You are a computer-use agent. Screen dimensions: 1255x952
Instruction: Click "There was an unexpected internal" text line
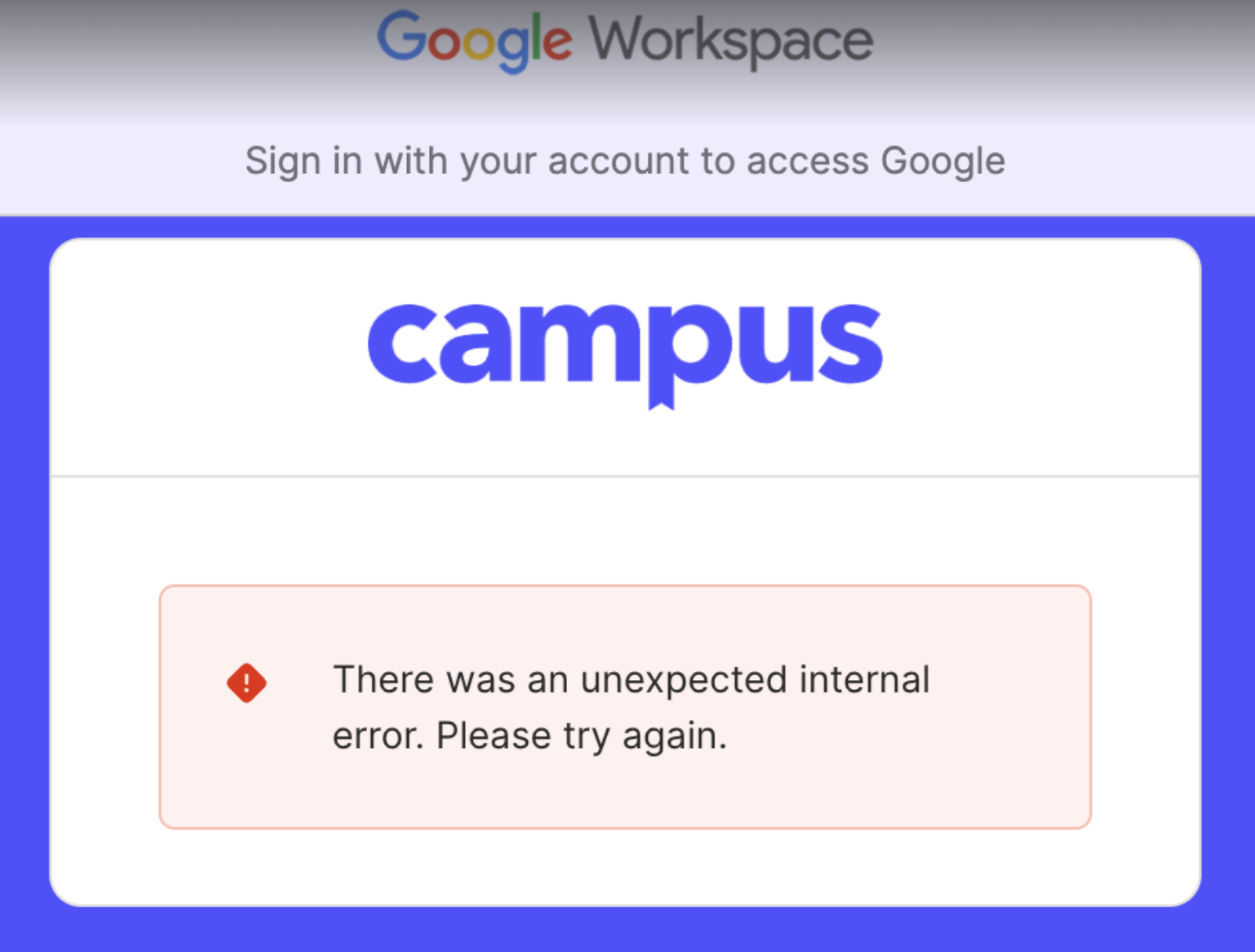[x=631, y=679]
